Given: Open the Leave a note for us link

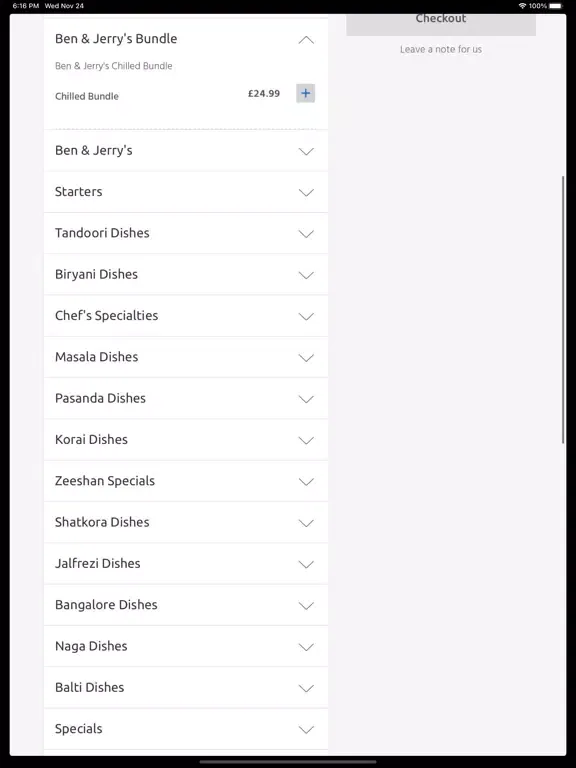Looking at the screenshot, I should [x=441, y=49].
